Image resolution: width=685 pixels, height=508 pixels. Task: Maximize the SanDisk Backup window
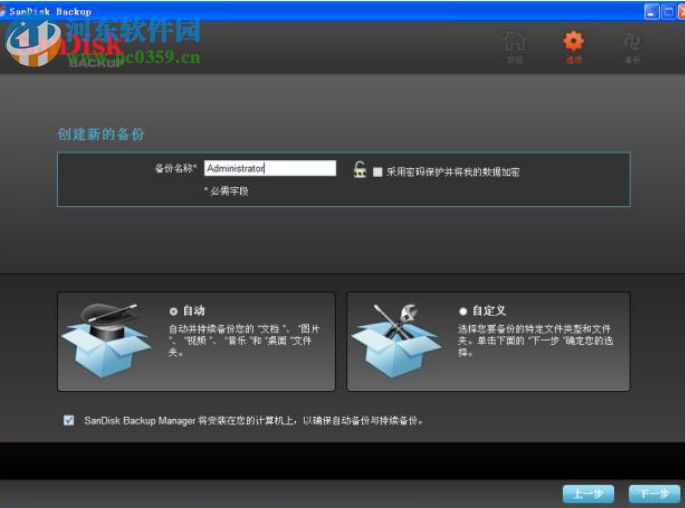[x=668, y=12]
